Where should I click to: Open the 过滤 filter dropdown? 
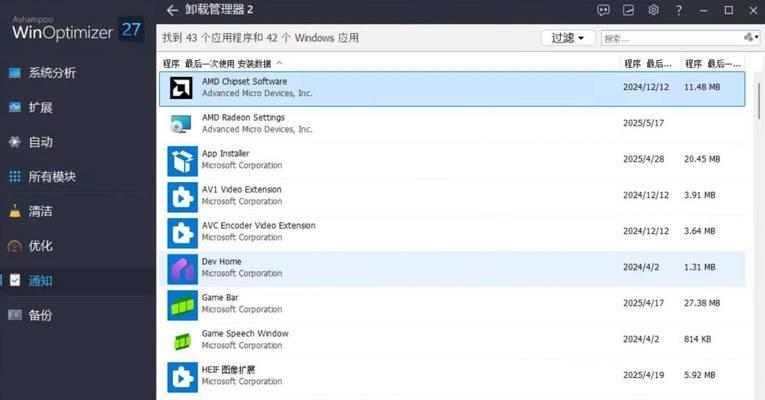(568, 38)
